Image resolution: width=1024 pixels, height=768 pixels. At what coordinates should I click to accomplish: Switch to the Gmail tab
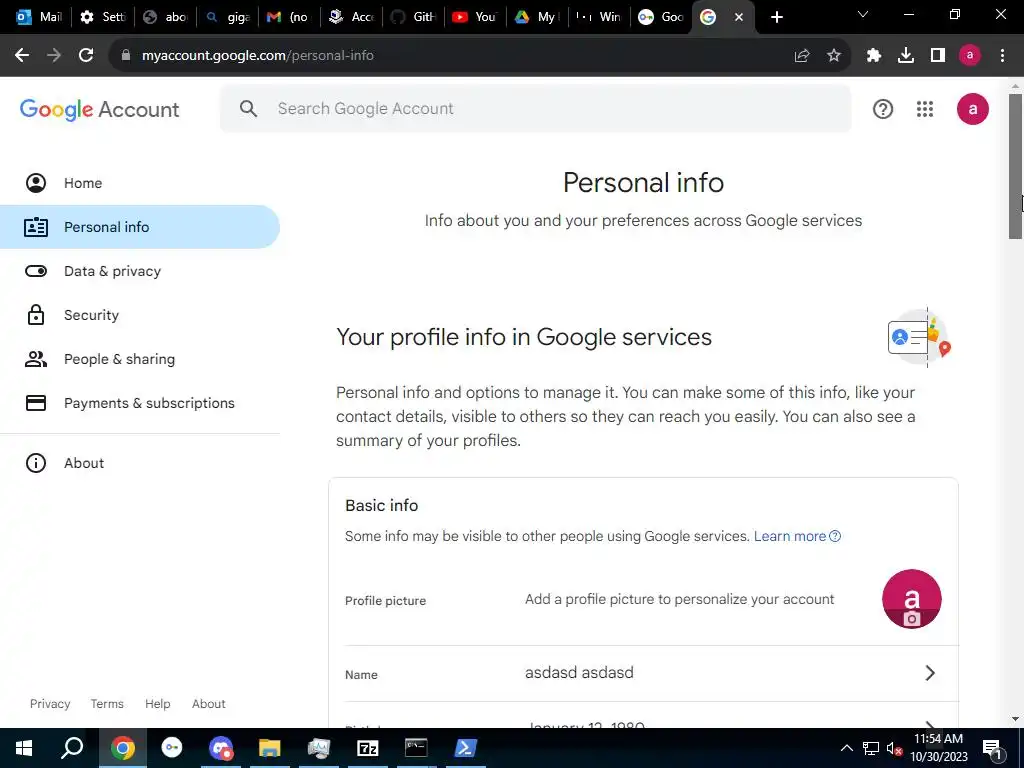tap(289, 17)
